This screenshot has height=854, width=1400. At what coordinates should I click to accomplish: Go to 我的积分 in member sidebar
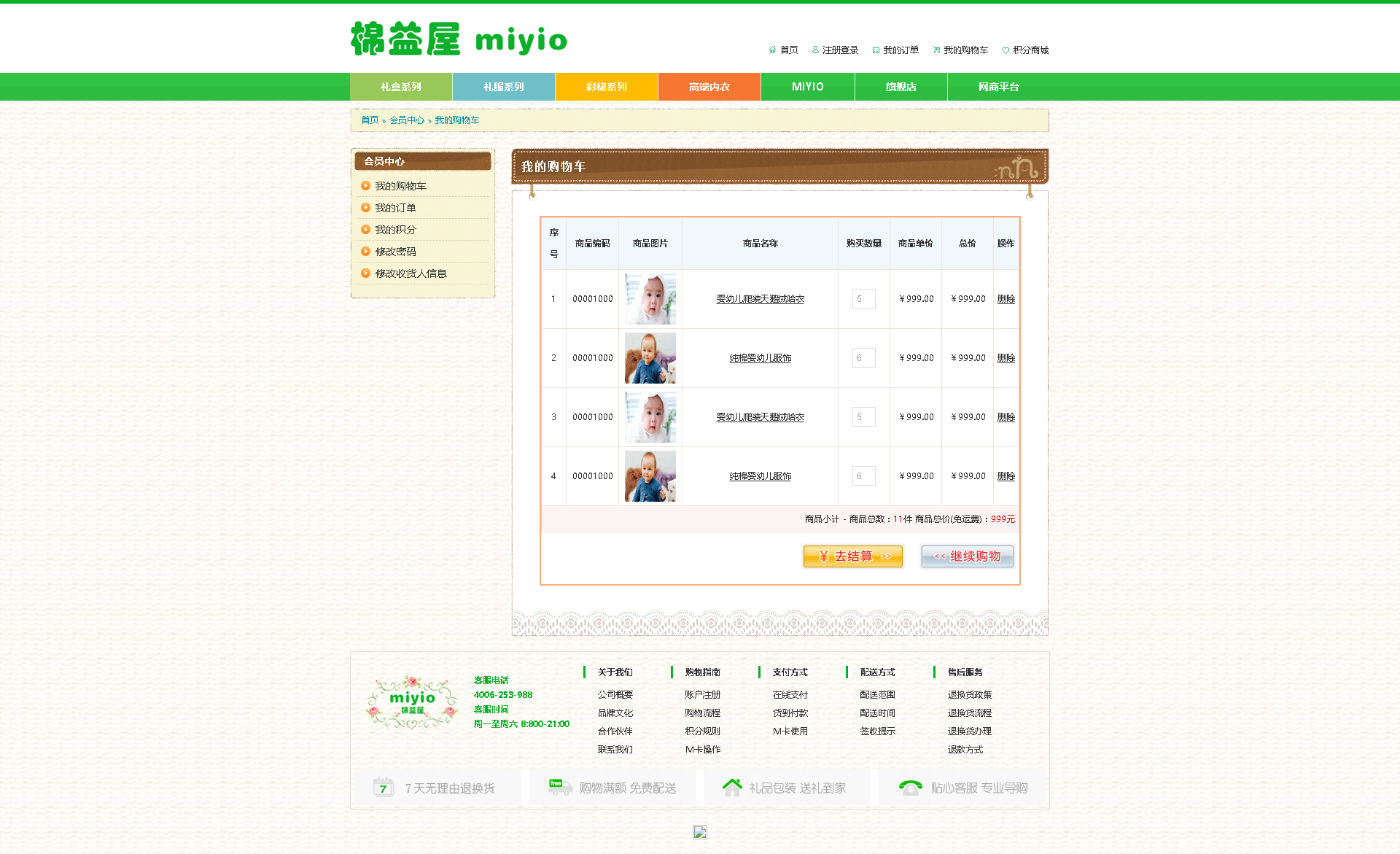coord(395,230)
